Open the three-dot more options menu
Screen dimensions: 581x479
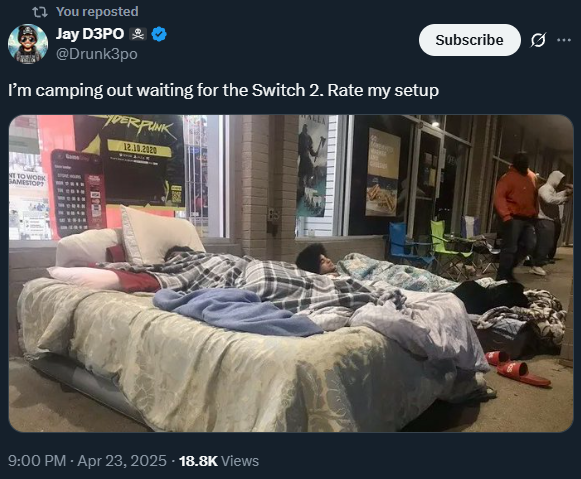pos(564,40)
